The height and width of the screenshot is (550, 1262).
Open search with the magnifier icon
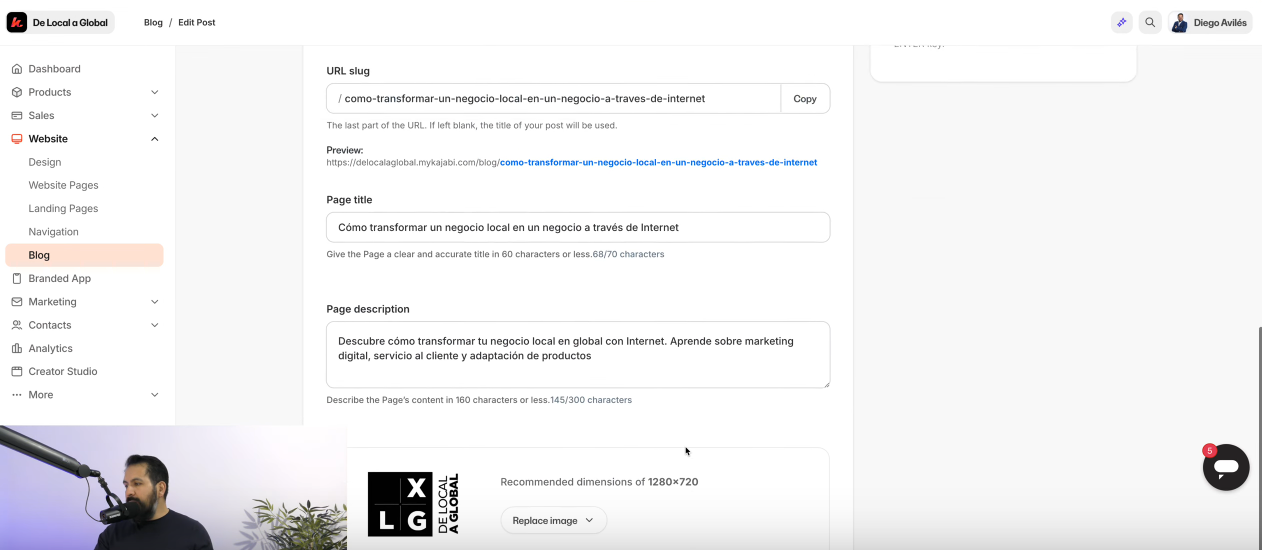(x=1150, y=22)
